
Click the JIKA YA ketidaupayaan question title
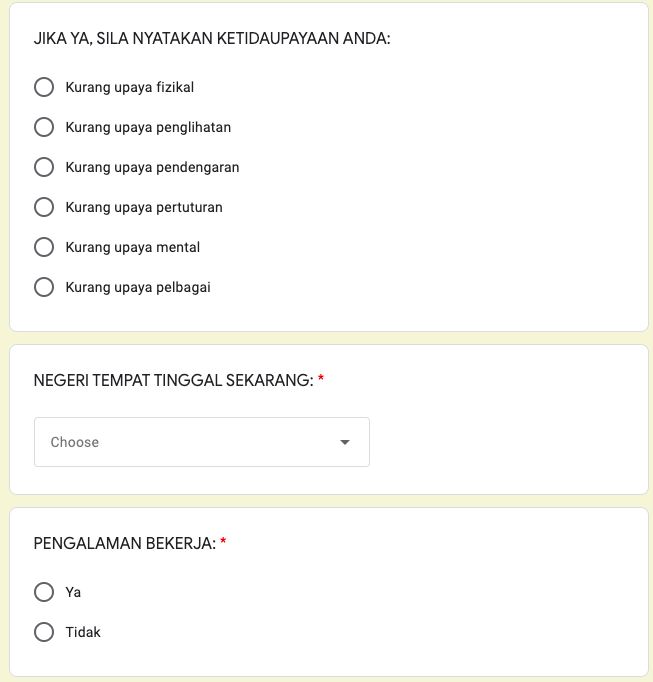[212, 39]
